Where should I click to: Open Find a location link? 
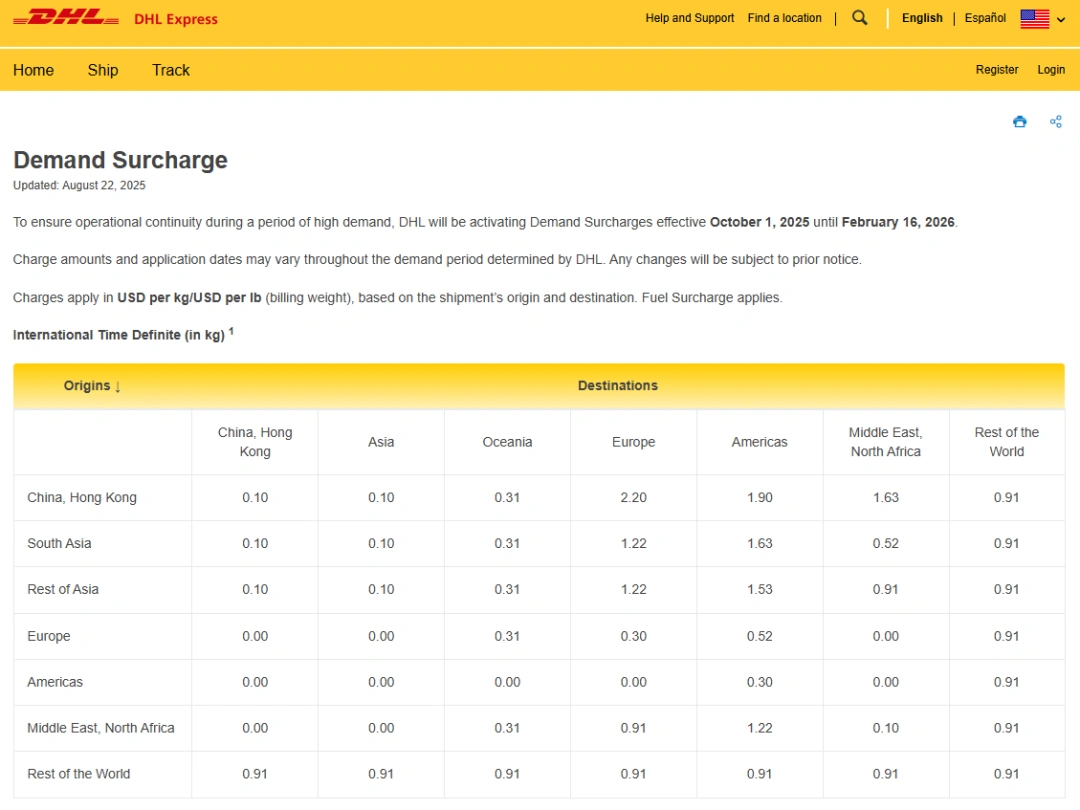click(784, 18)
